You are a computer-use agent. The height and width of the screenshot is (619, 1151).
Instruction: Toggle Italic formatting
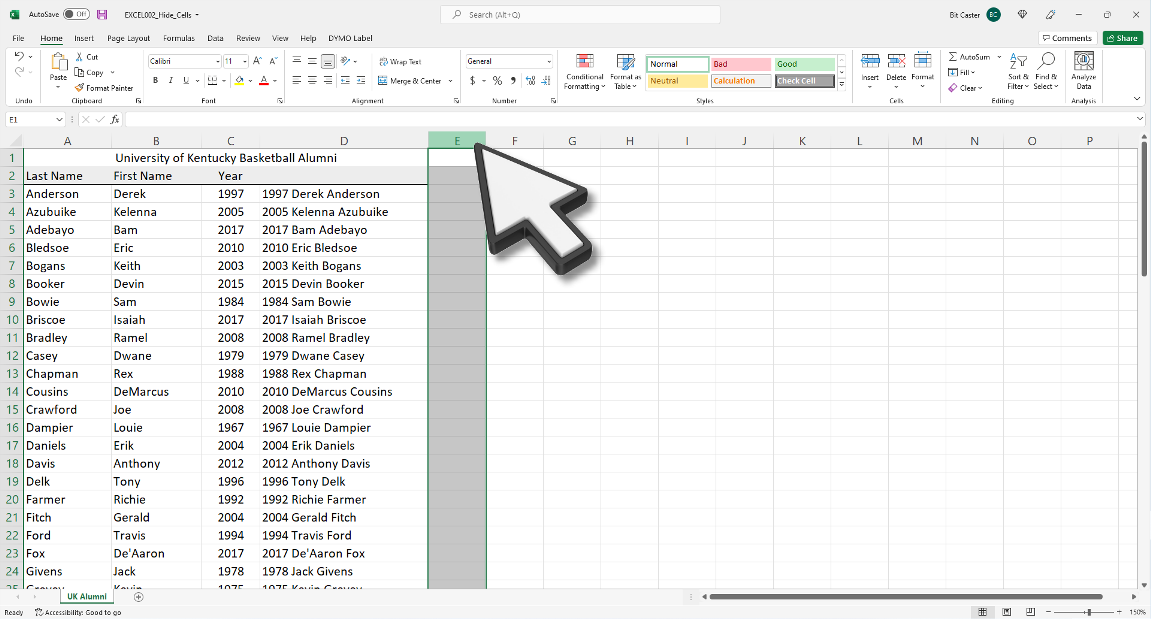click(170, 81)
